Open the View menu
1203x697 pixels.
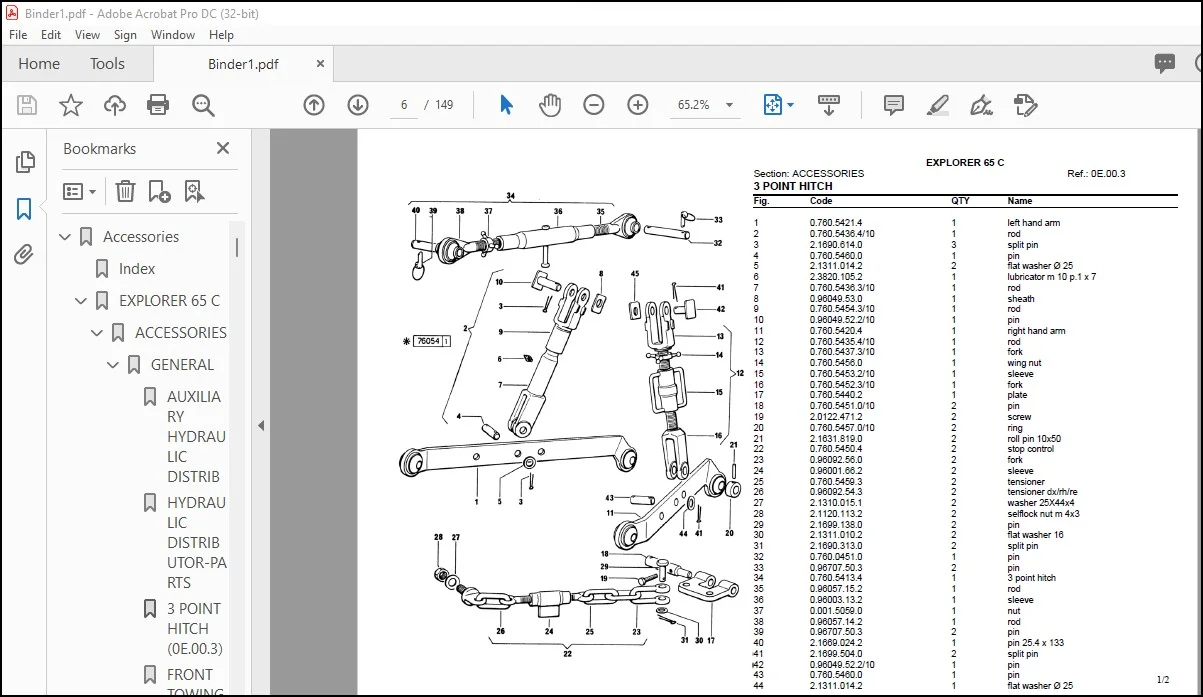88,34
